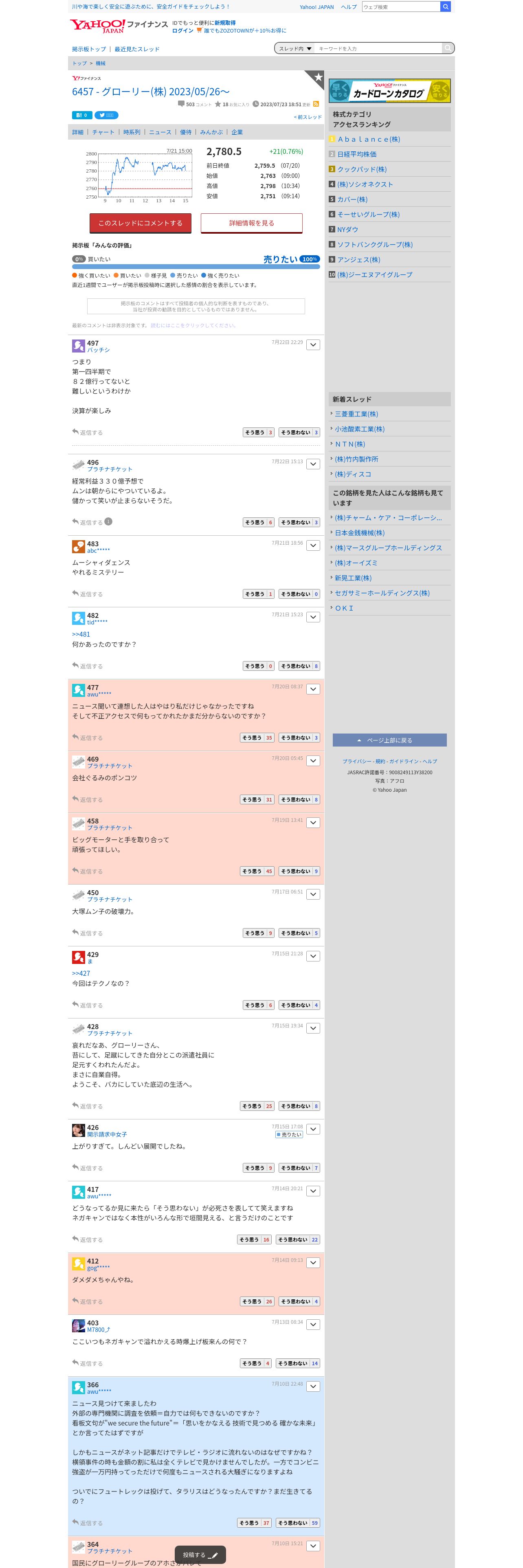Click avatar of post 412 gog*****
Viewport: 523px width, 1568px height.
click(x=79, y=1264)
